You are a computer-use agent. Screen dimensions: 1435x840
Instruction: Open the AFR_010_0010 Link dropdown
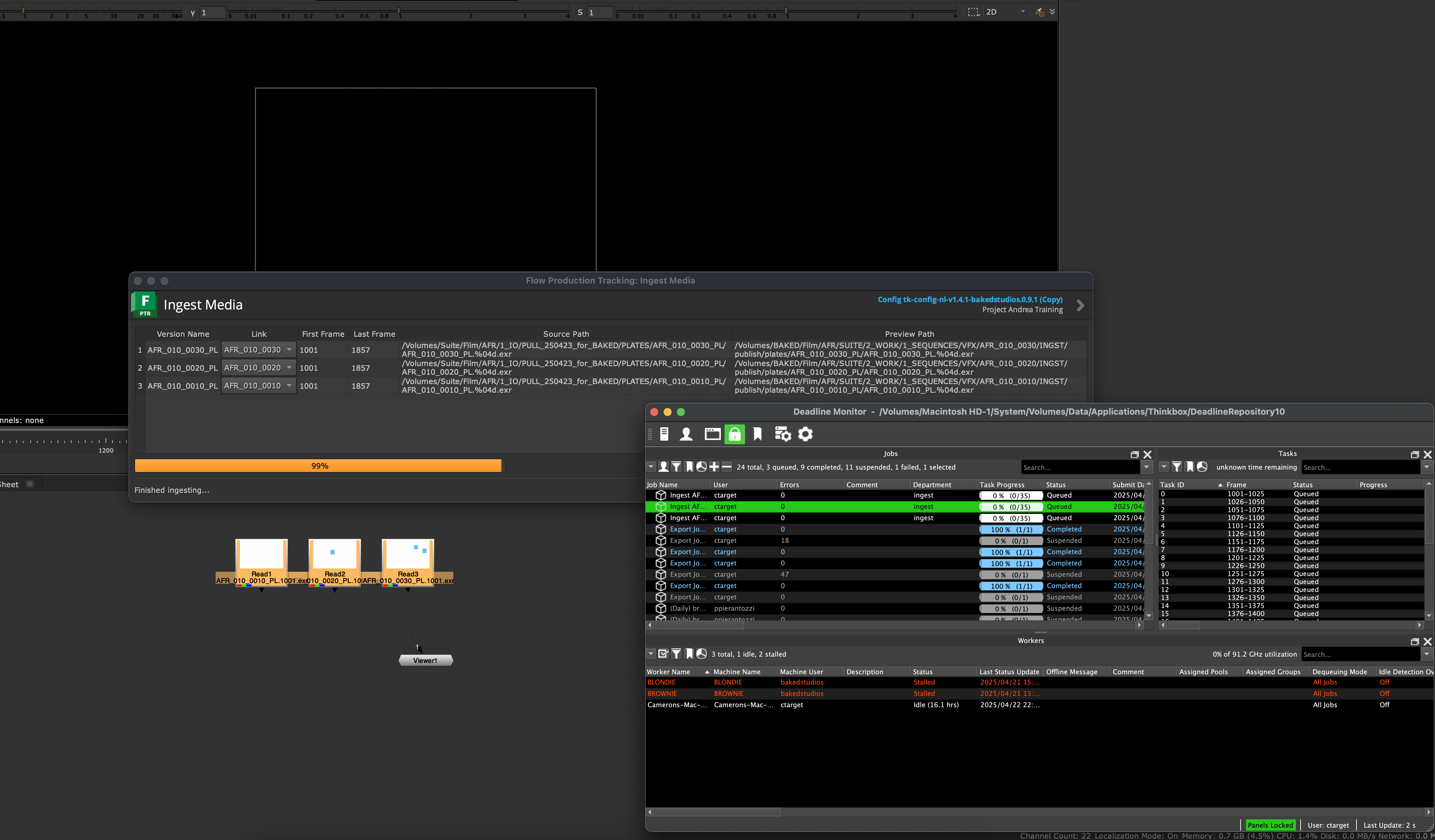click(x=259, y=385)
